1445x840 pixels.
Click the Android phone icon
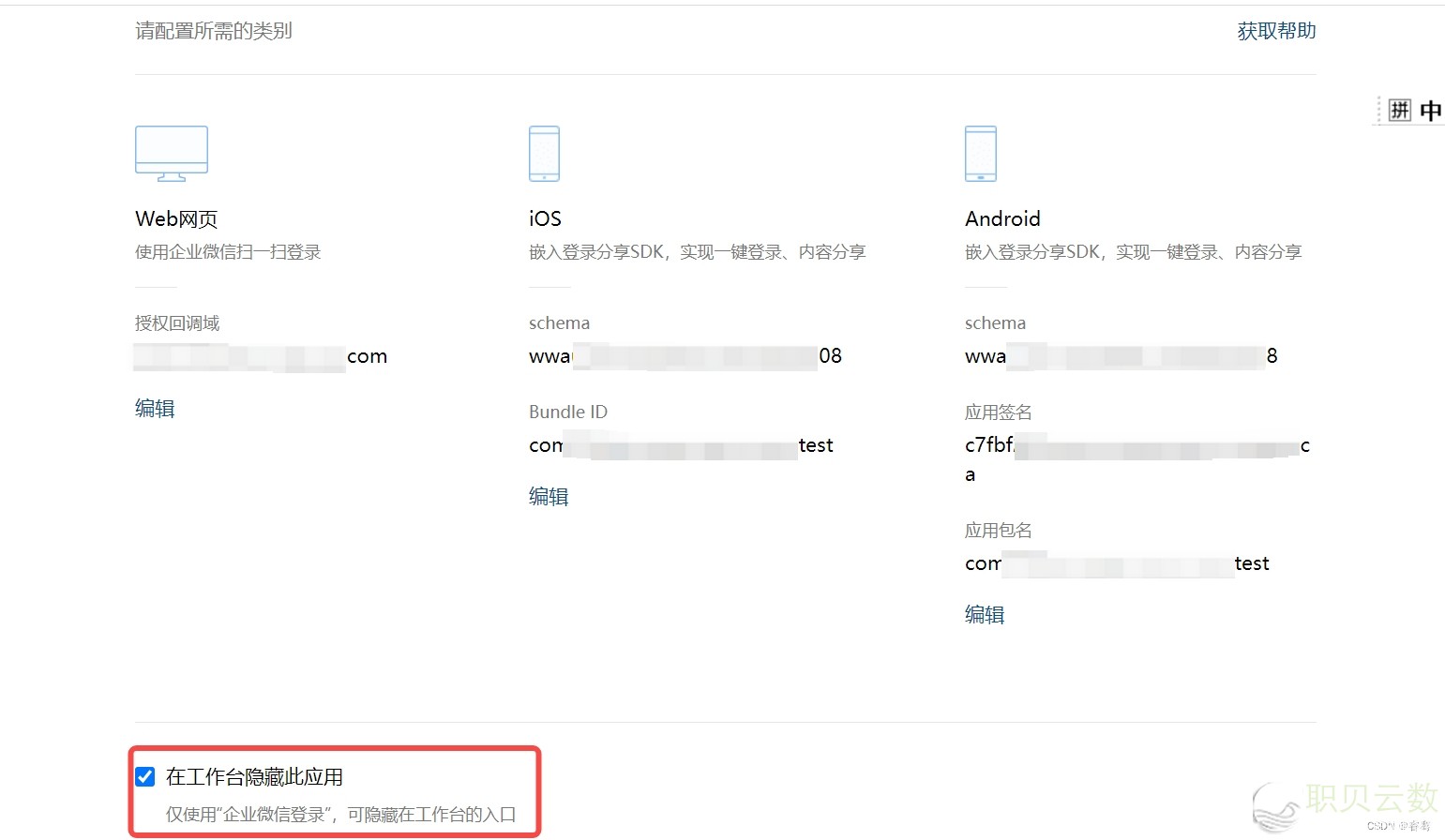[981, 154]
